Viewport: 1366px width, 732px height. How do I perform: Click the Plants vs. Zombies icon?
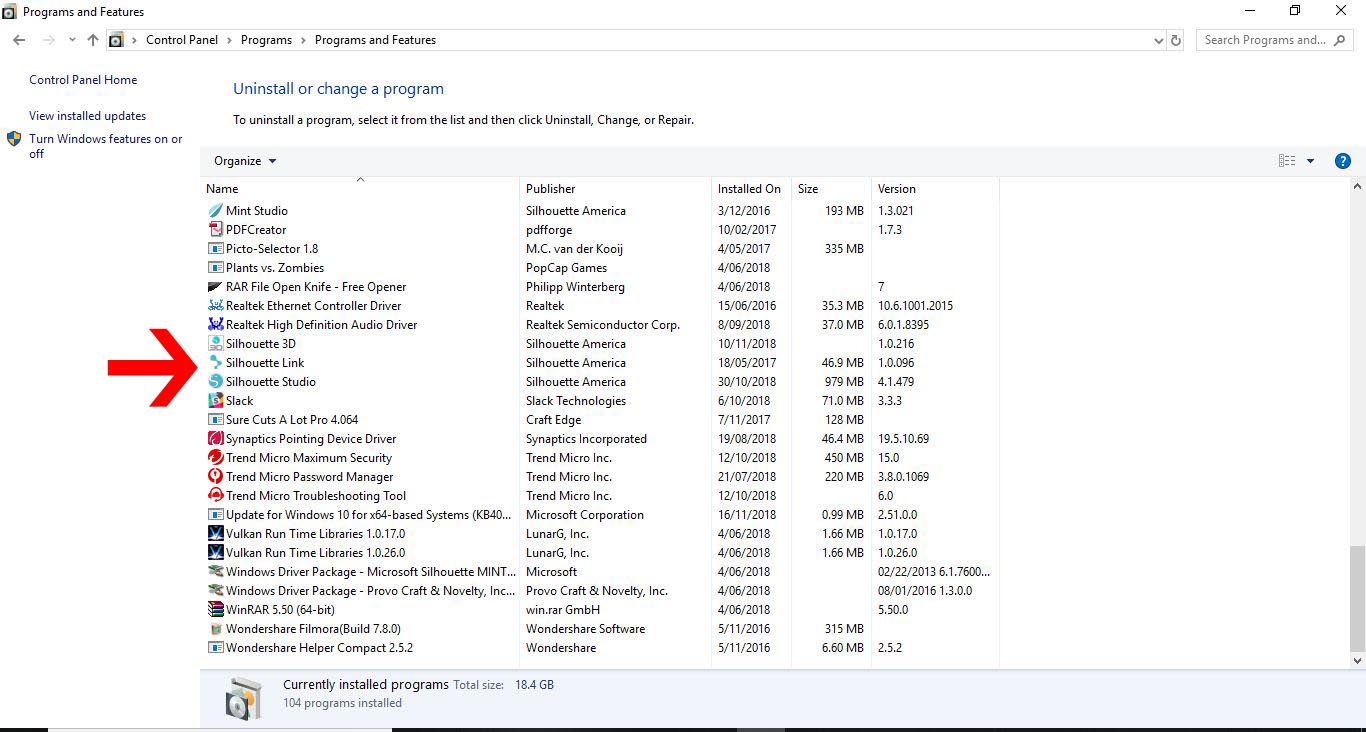(x=215, y=268)
